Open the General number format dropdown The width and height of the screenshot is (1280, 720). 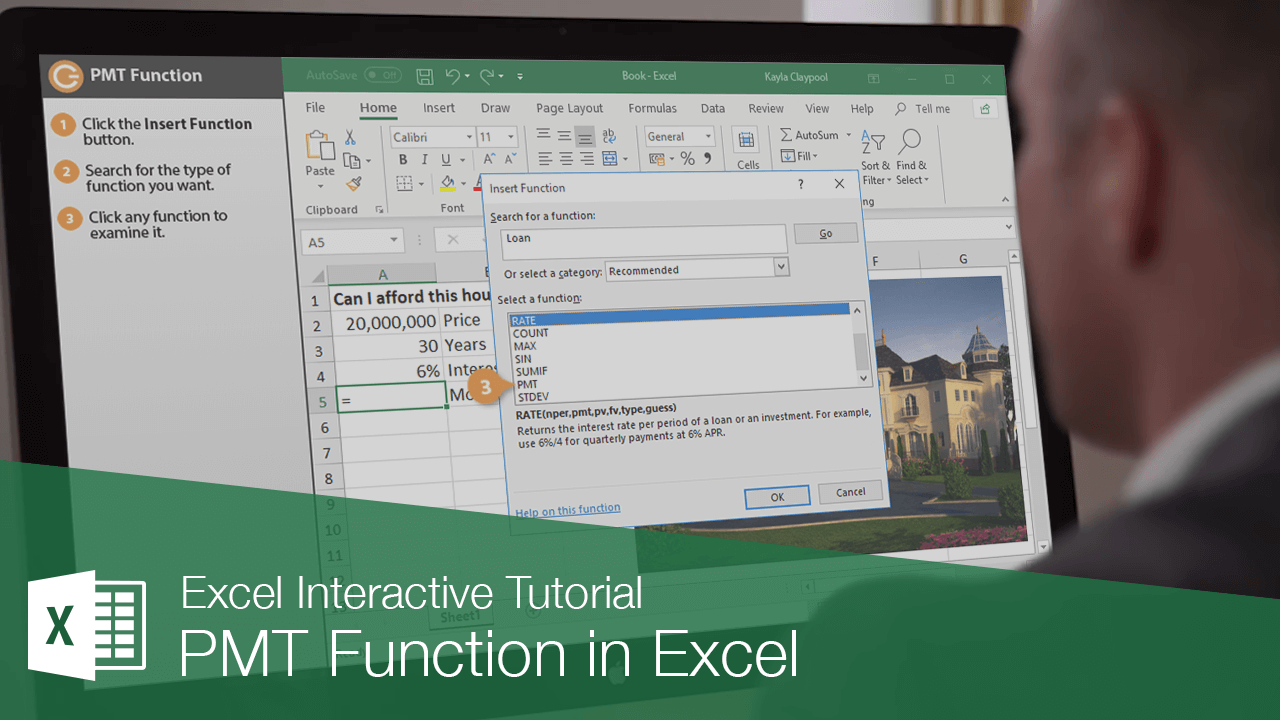[x=709, y=137]
